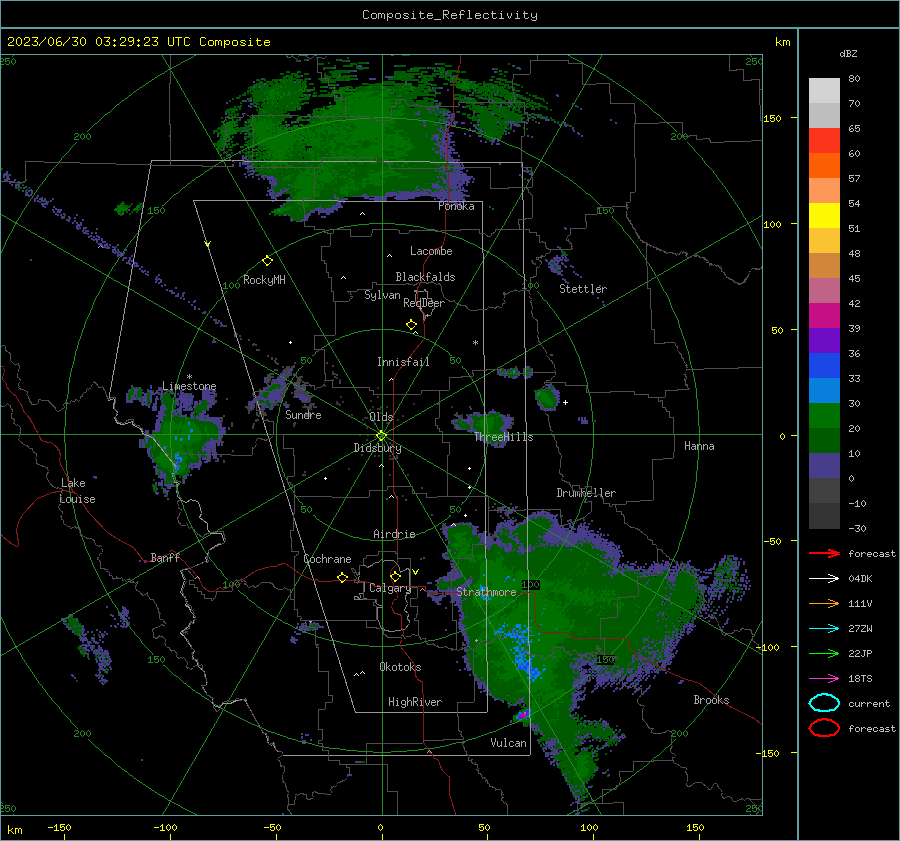900x841 pixels.
Task: Click the yellow radar-center diamond at Didsbury
Action: 381,436
